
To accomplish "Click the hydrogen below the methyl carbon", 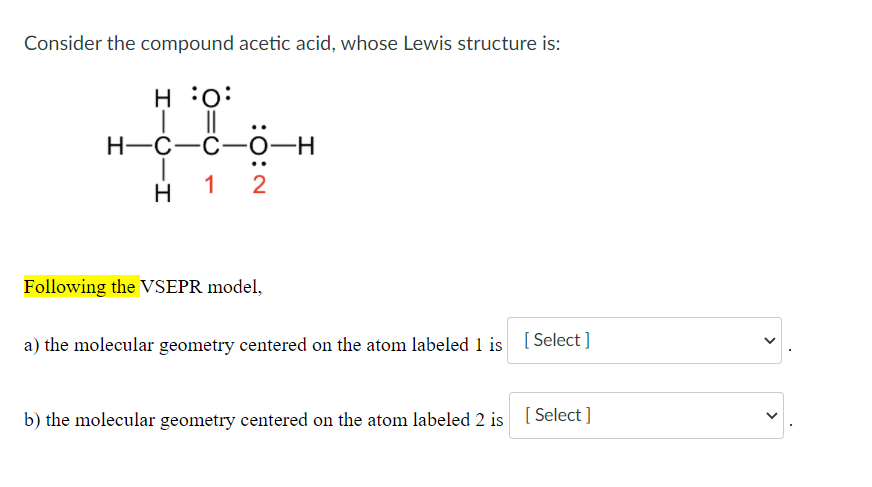I will click(x=162, y=193).
